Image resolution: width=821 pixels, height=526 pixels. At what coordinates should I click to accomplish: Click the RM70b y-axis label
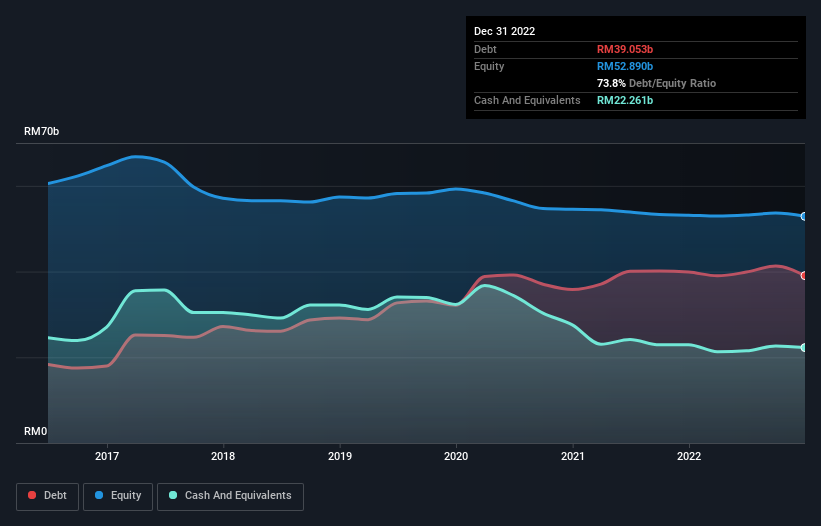[x=41, y=131]
